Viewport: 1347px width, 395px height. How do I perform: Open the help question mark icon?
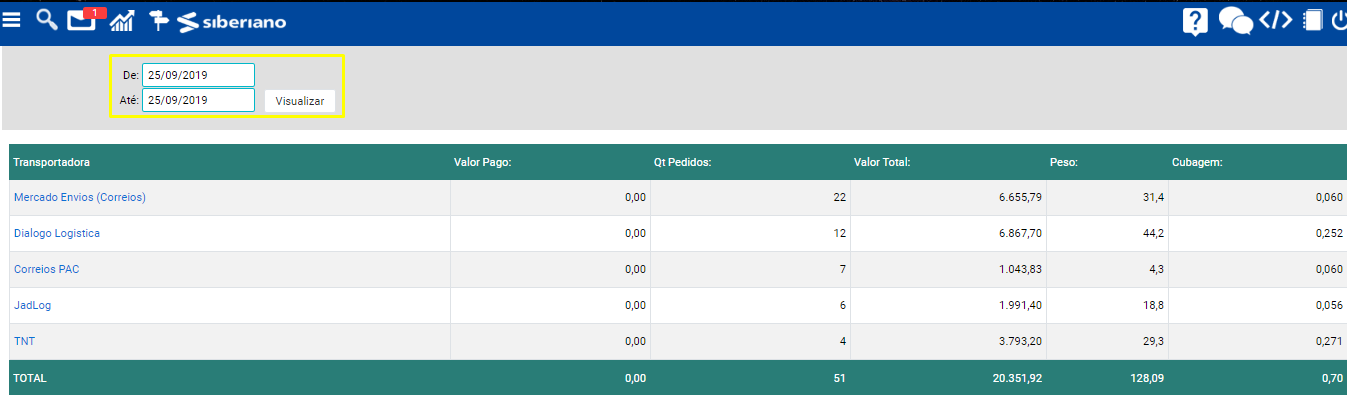point(1195,21)
